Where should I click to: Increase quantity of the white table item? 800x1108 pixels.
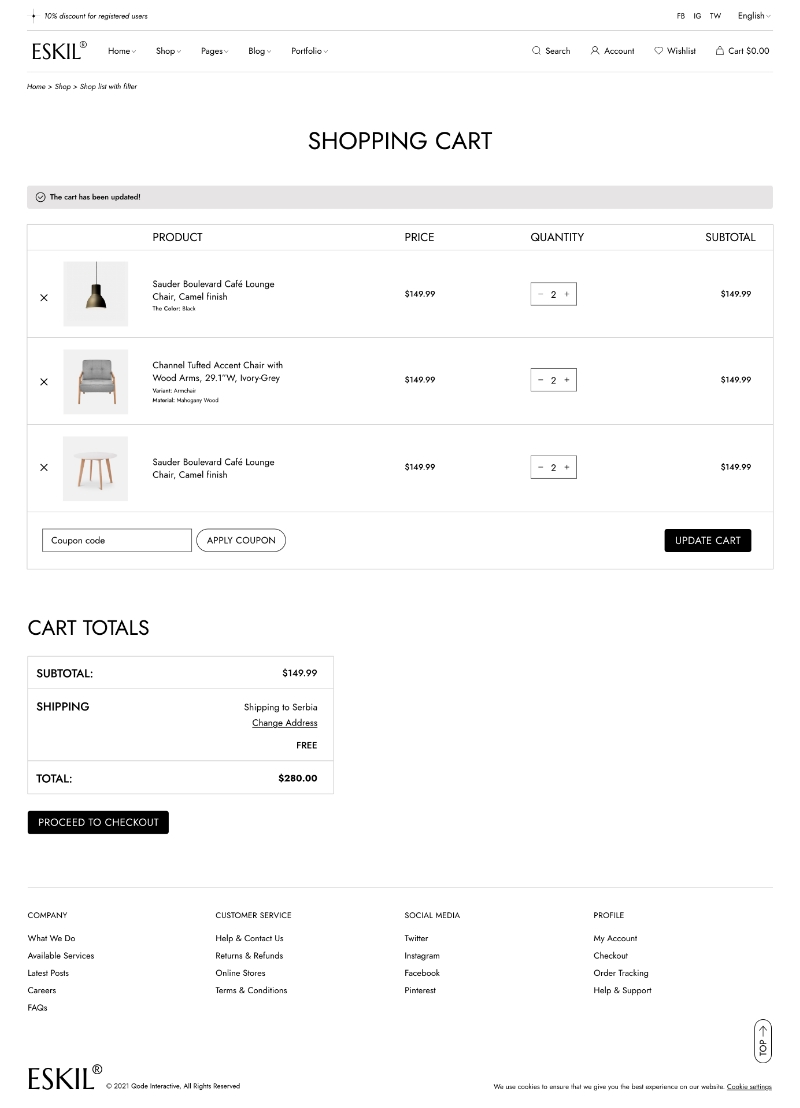point(567,467)
